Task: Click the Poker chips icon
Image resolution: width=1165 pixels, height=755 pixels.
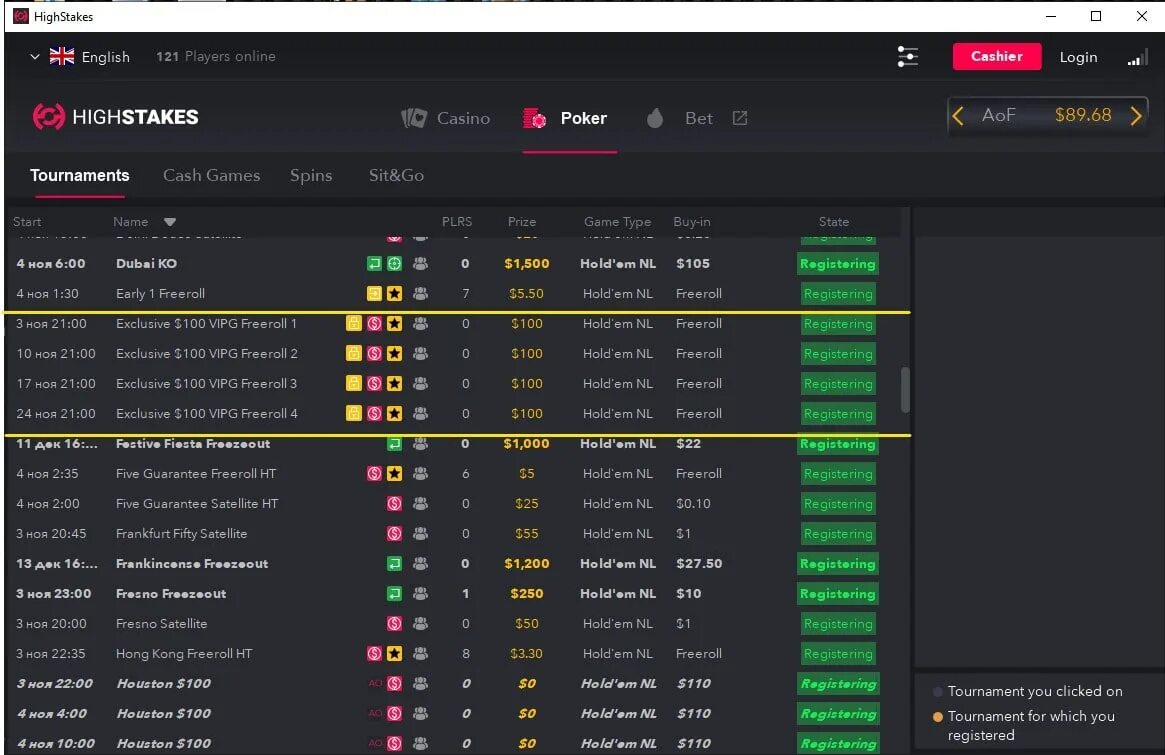Action: point(534,118)
